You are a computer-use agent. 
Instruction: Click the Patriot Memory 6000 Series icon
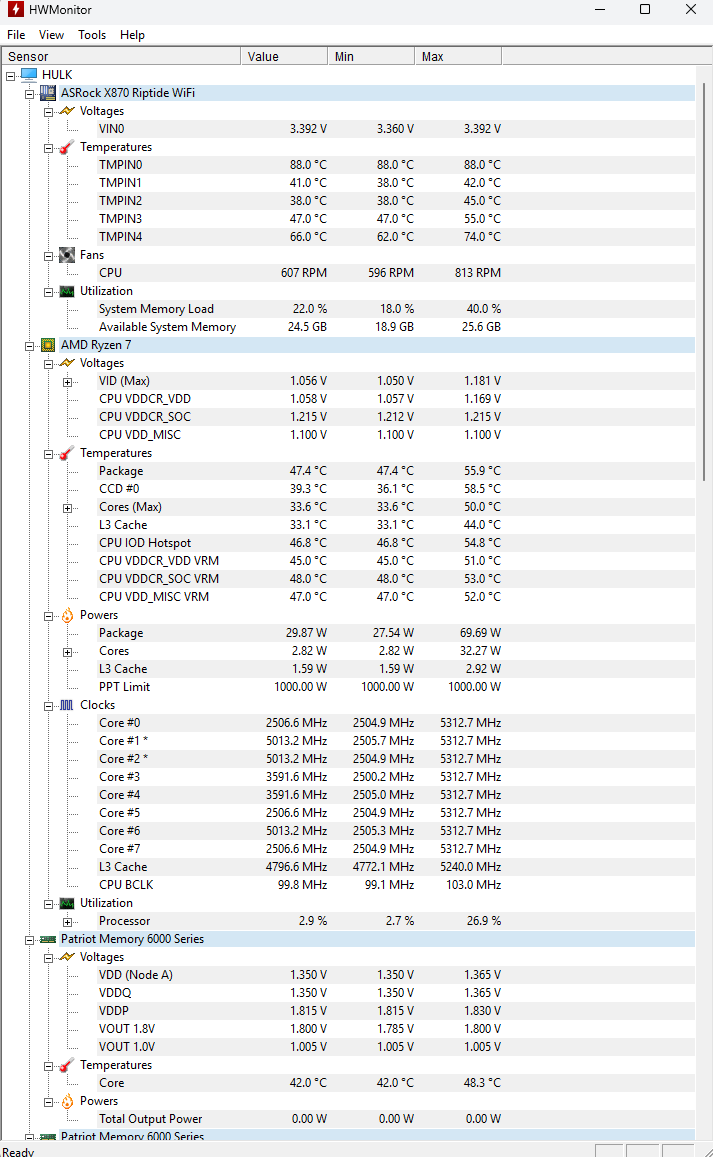coord(47,939)
